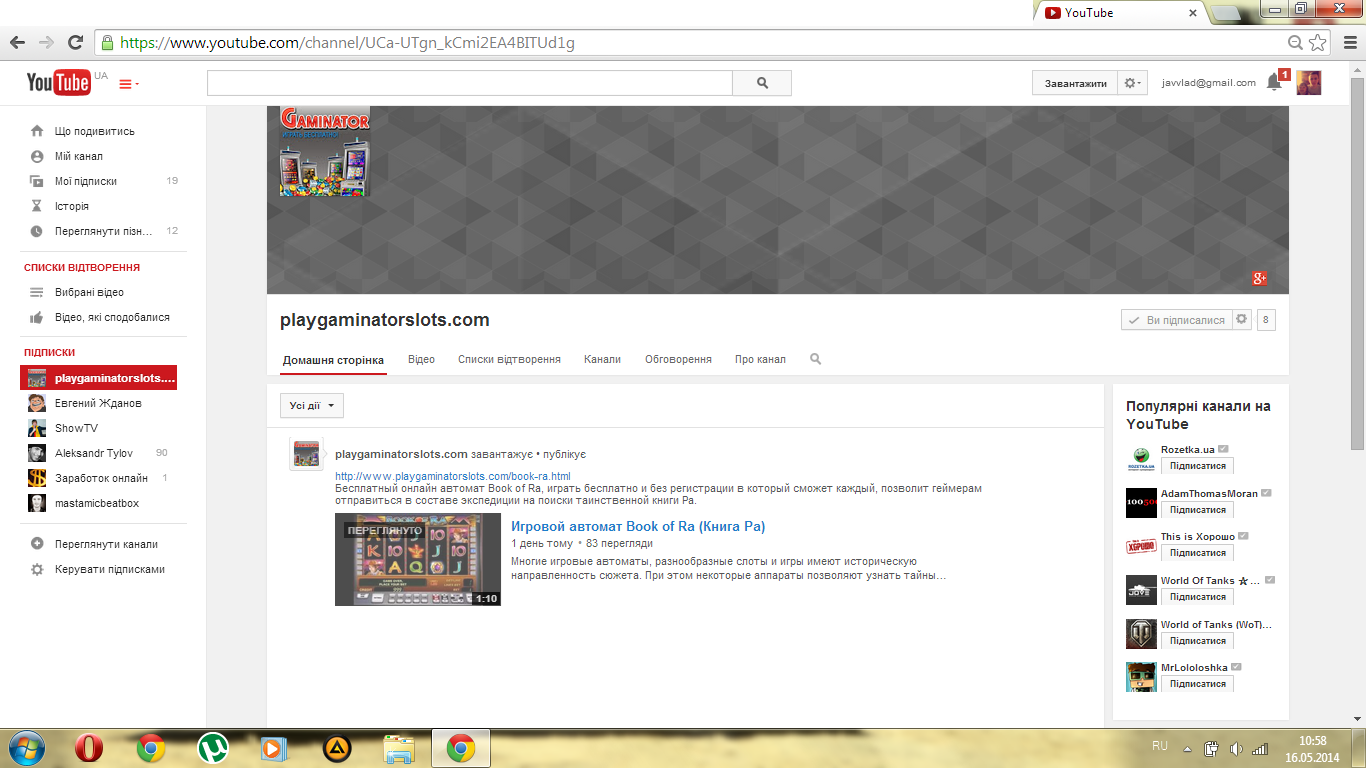Show hidden tray icons arrow
This screenshot has width=1366, height=768.
click(1187, 749)
